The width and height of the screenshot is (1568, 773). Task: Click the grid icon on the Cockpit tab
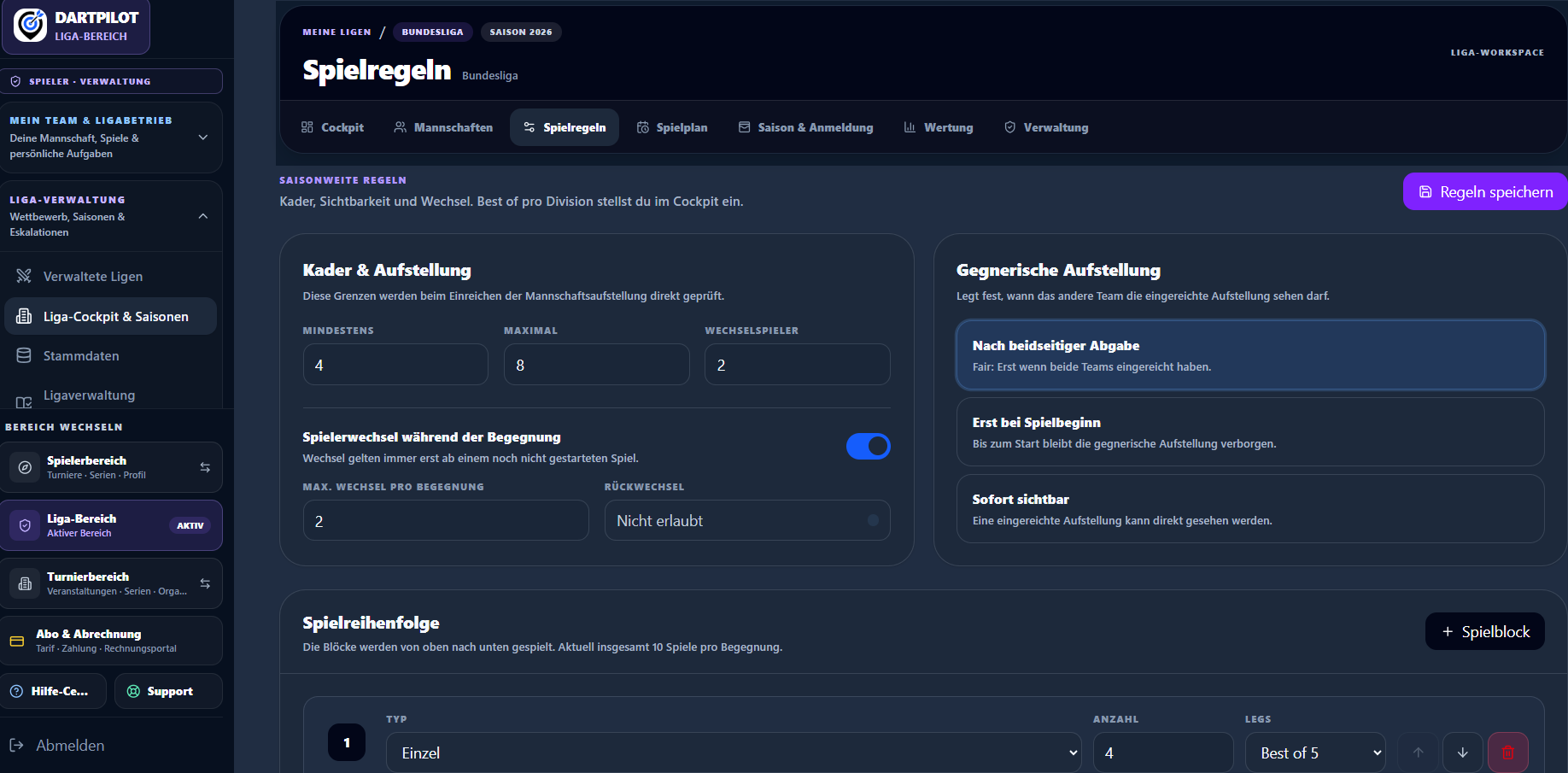click(x=307, y=127)
